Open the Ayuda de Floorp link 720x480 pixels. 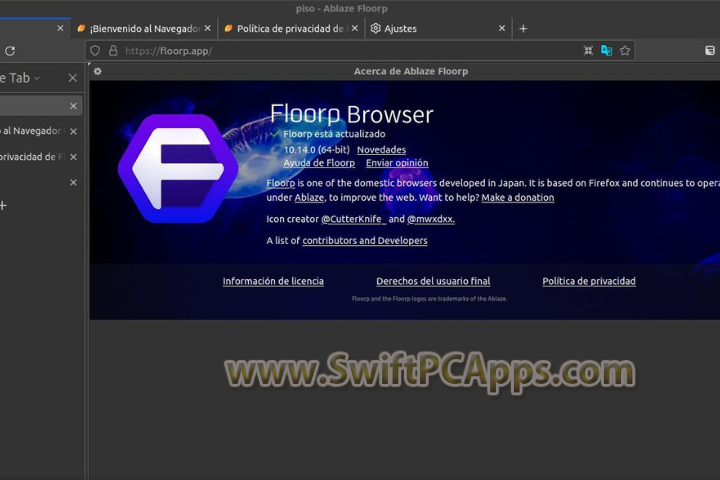[x=319, y=163]
